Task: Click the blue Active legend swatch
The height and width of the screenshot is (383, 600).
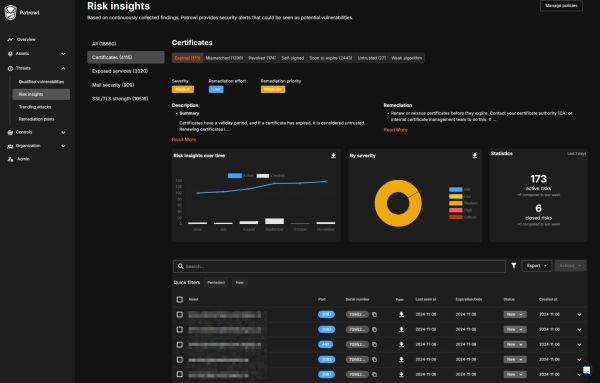Action: pyautogui.click(x=235, y=176)
